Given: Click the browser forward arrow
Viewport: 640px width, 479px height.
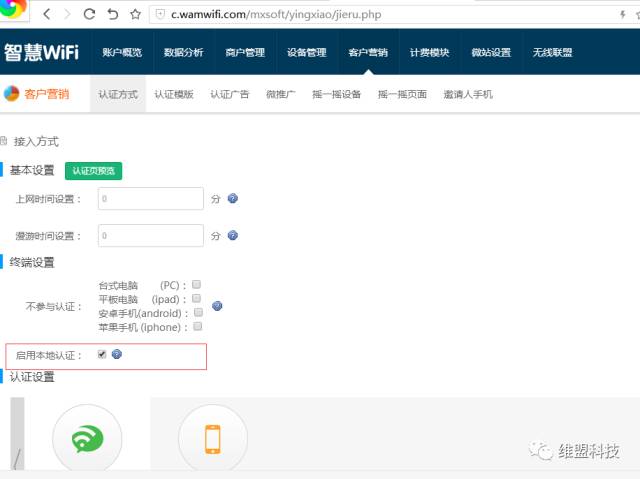Looking at the screenshot, I should pos(69,14).
